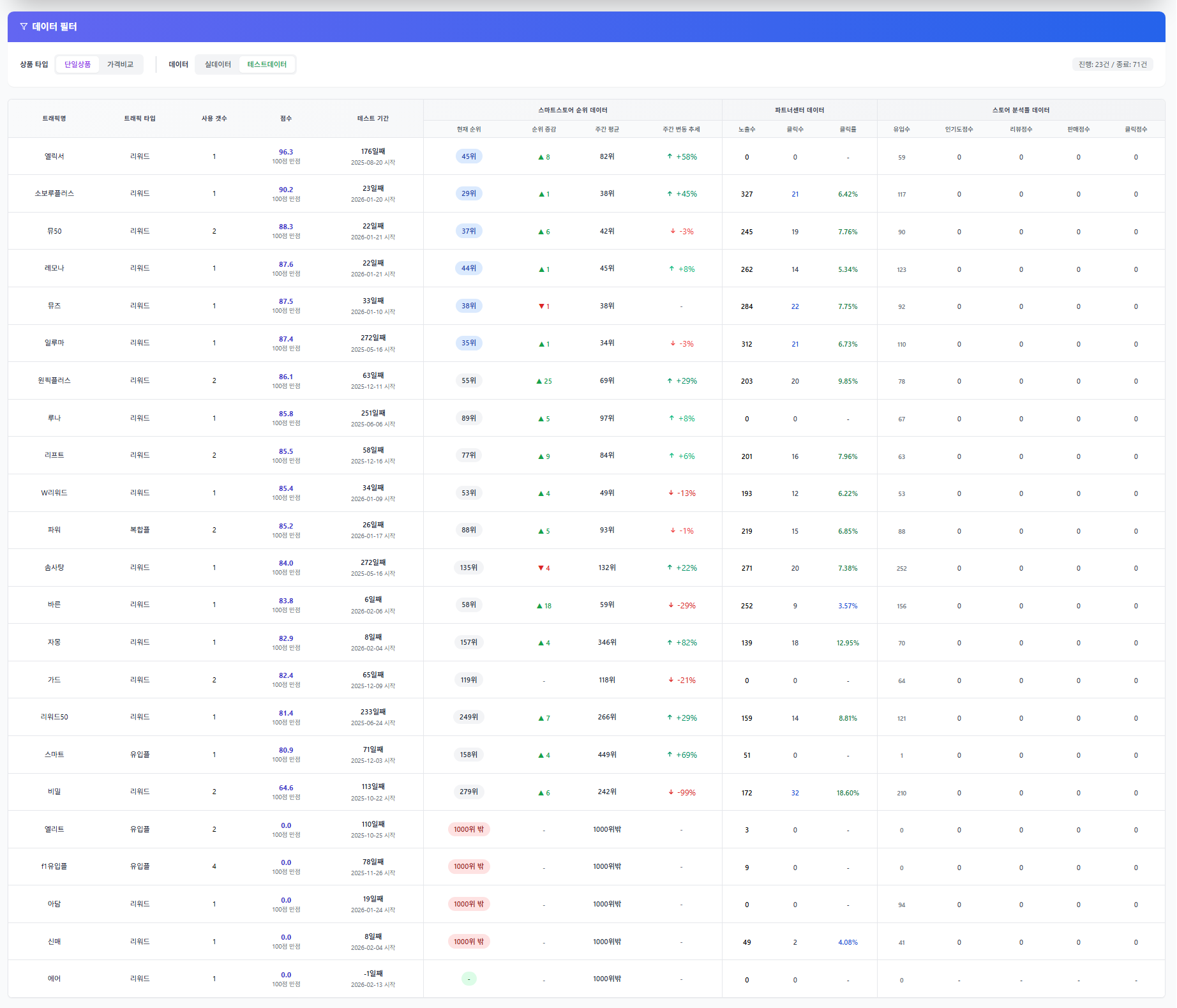Click the score value 64.6
Screen dimensions: 1177x1008
tap(286, 788)
